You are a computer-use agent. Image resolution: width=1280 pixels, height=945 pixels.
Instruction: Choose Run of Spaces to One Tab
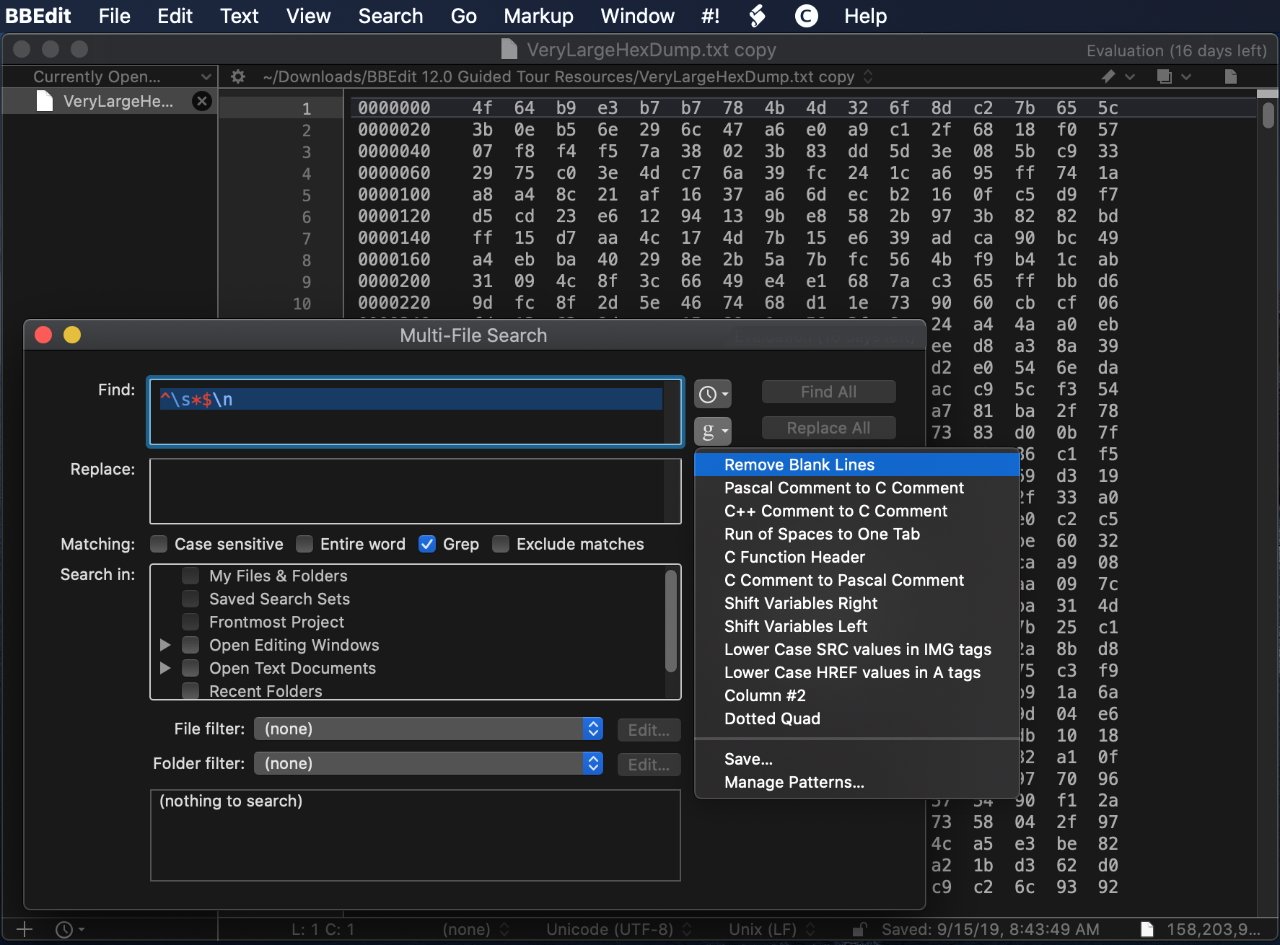coord(857,534)
